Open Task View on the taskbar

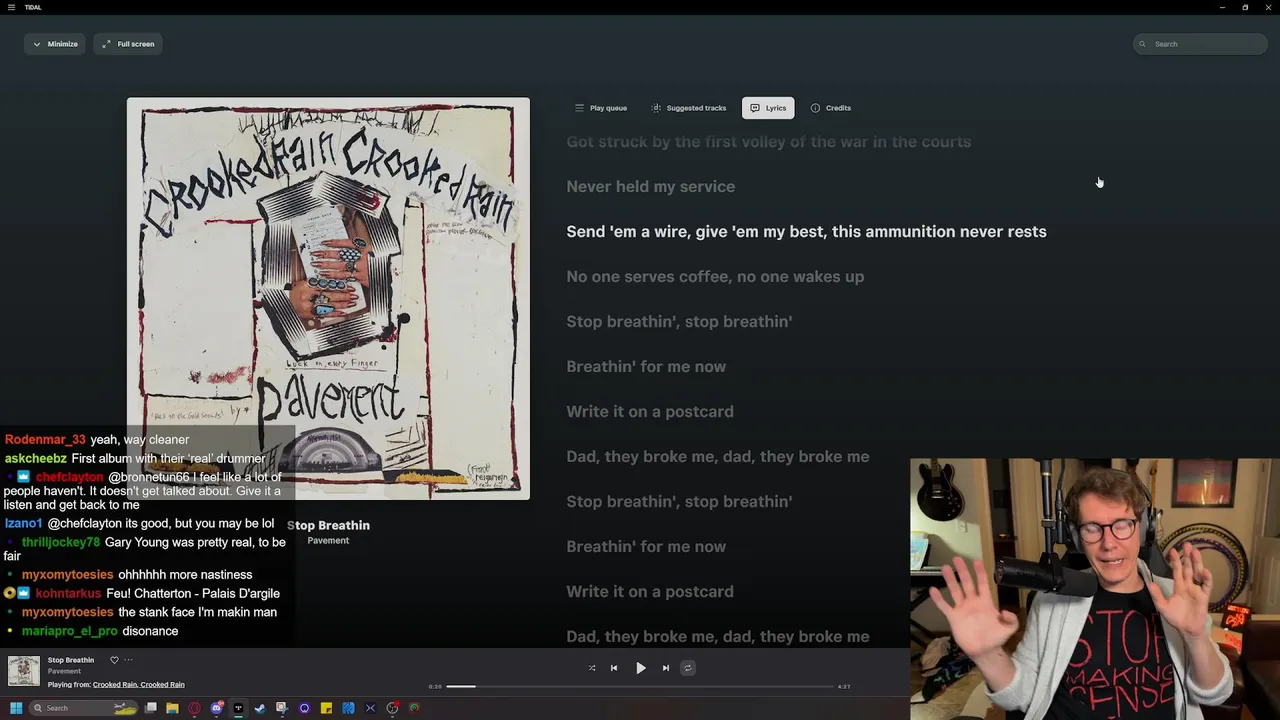151,708
